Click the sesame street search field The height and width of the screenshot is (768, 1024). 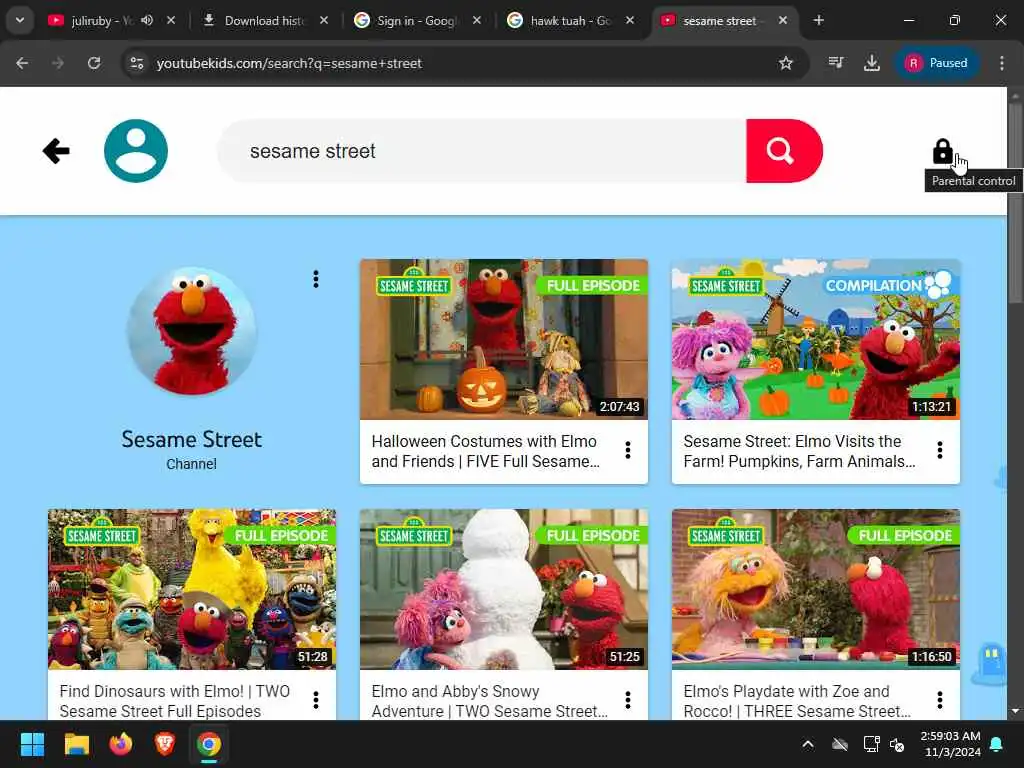point(482,151)
